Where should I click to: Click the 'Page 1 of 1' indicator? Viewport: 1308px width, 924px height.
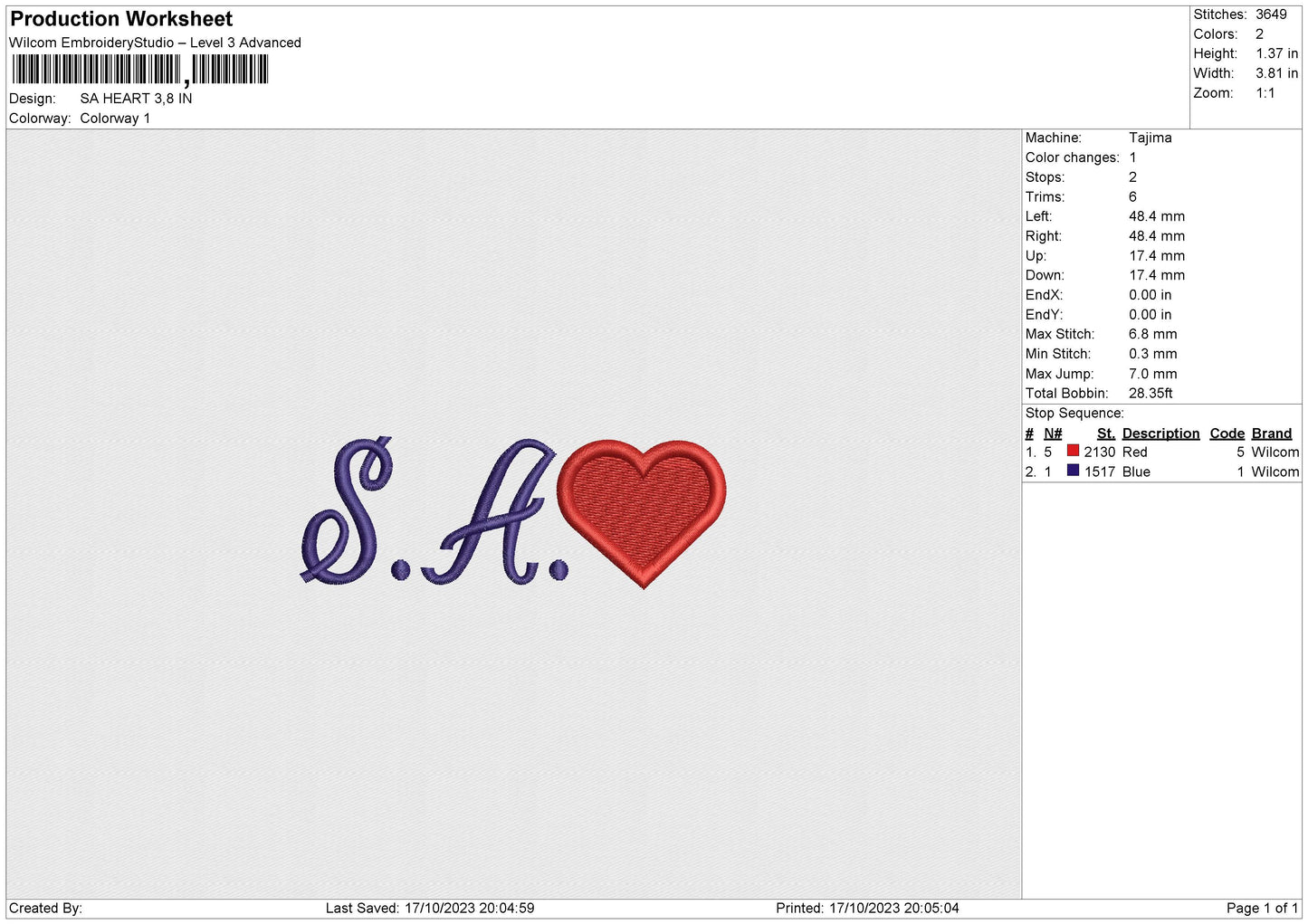[1262, 909]
